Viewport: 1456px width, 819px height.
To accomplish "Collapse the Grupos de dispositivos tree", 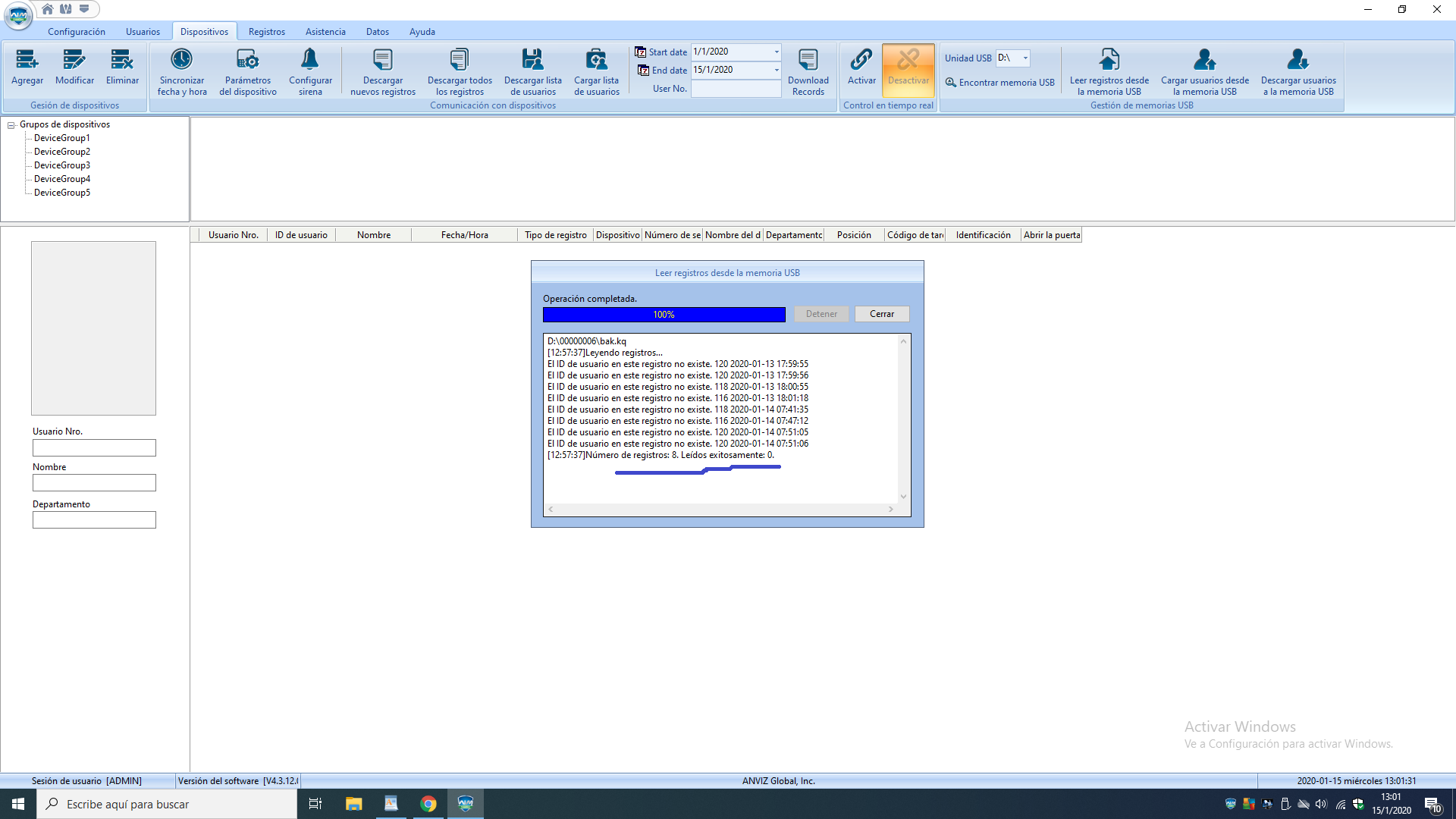I will coord(11,125).
